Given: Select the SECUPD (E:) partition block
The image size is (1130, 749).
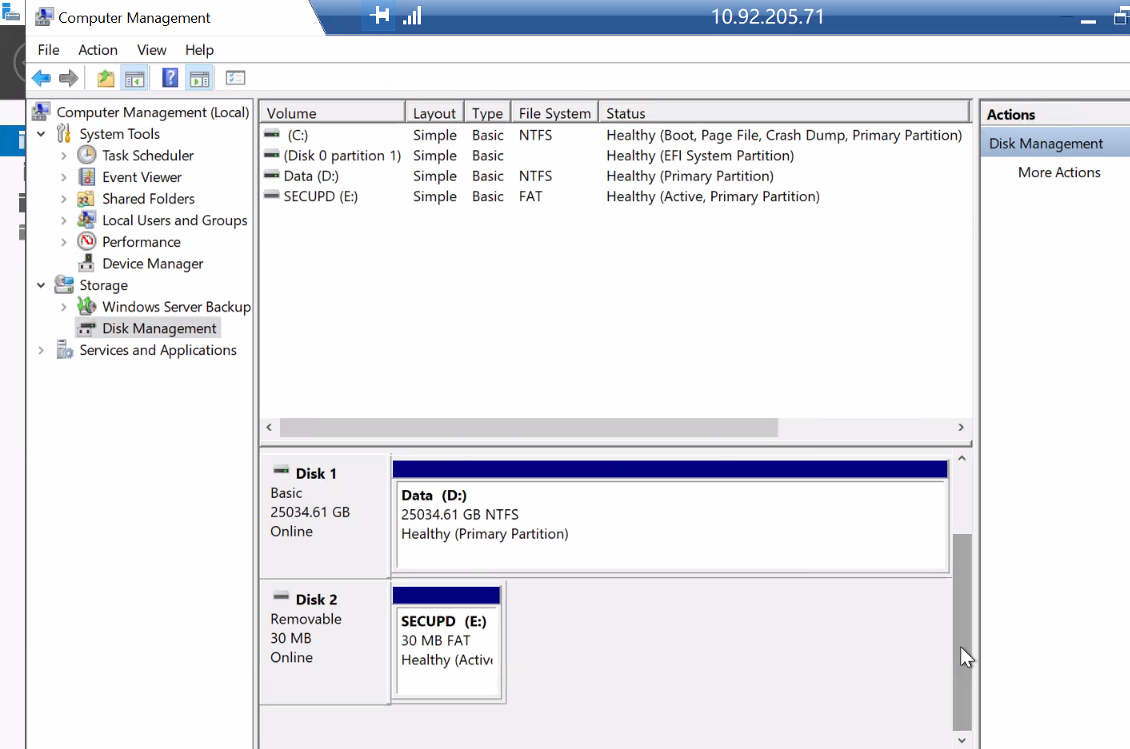Looking at the screenshot, I should (448, 642).
